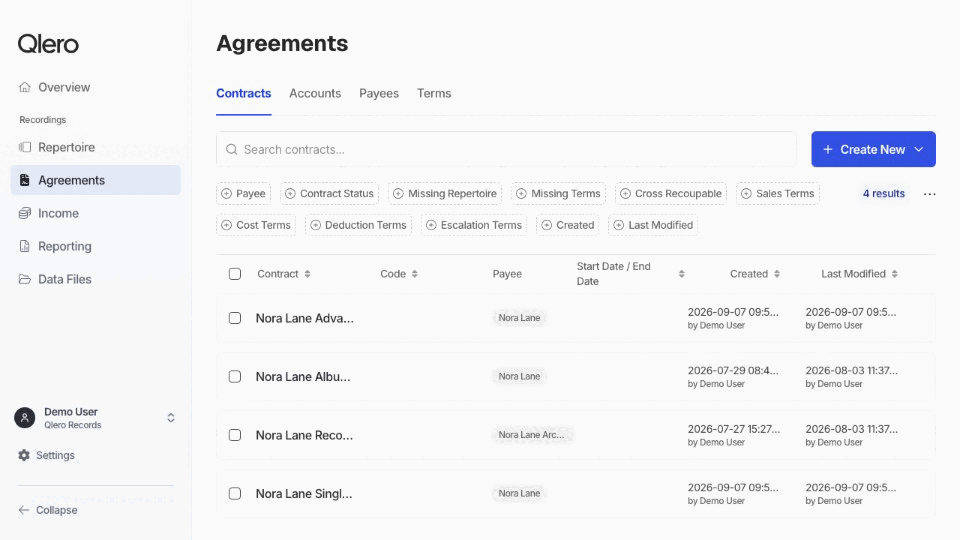
Task: Click the Overview home icon
Action: [24, 87]
